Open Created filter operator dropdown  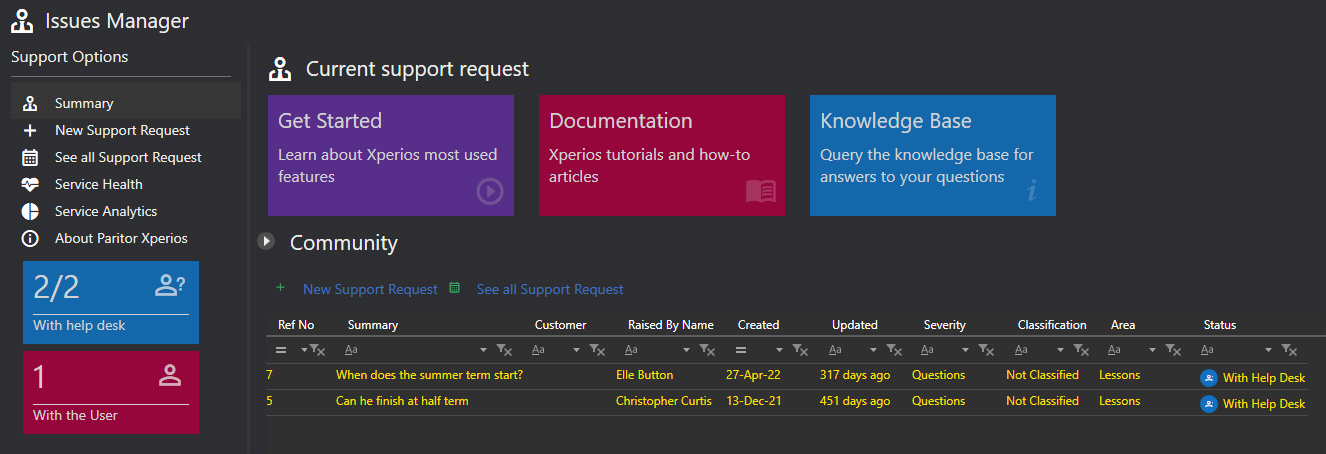[779, 350]
